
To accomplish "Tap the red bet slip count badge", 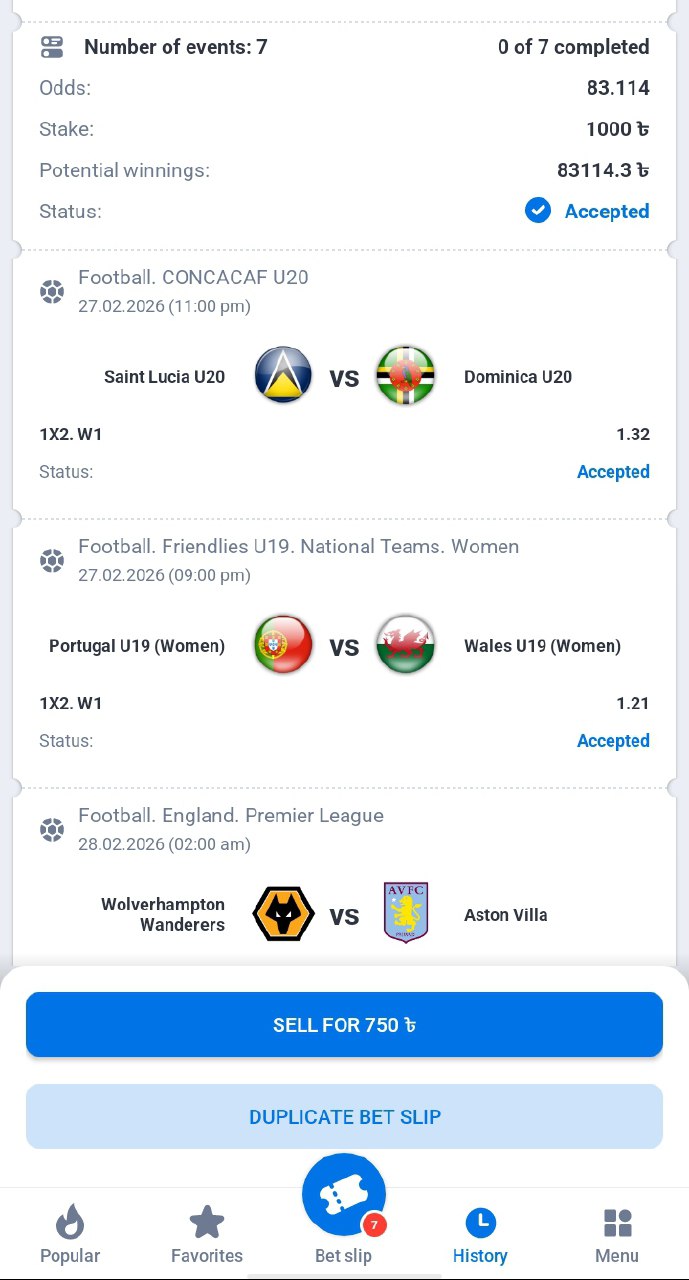I will pos(375,1225).
